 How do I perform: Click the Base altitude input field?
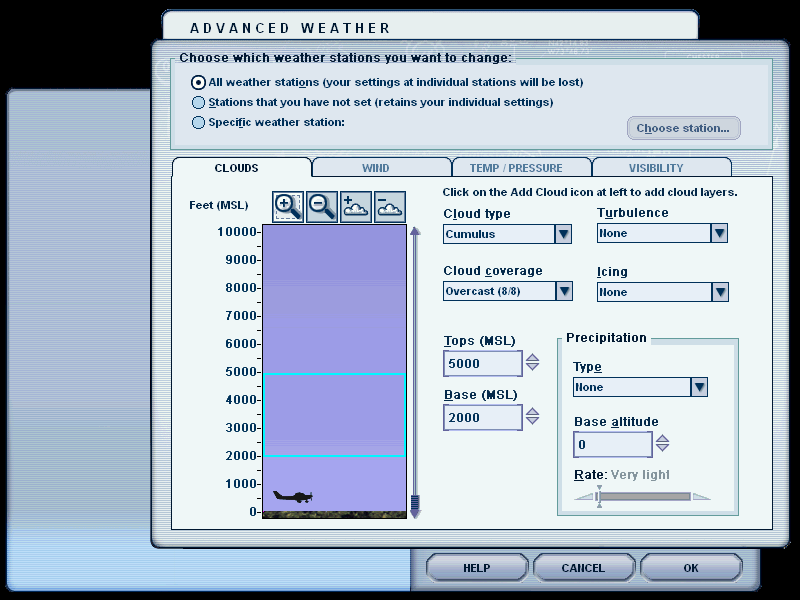pos(613,444)
